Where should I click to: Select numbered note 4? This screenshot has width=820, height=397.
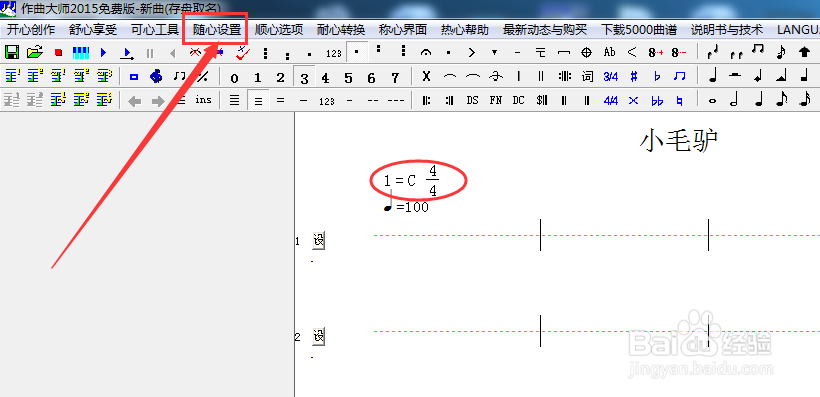click(325, 78)
